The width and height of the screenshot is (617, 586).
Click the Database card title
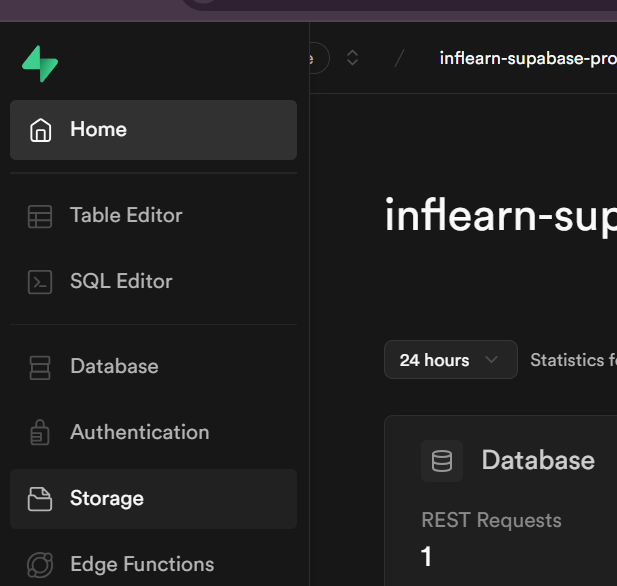pyautogui.click(x=538, y=461)
